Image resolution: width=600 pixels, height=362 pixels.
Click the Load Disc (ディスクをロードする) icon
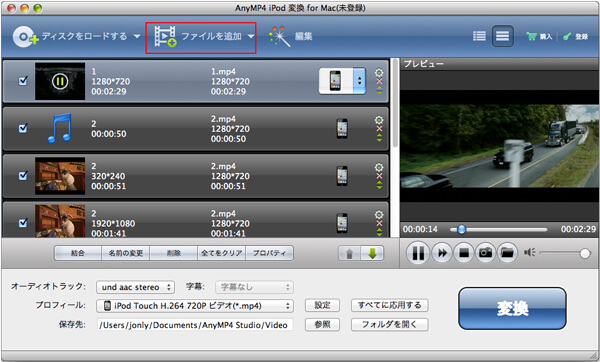[25, 37]
